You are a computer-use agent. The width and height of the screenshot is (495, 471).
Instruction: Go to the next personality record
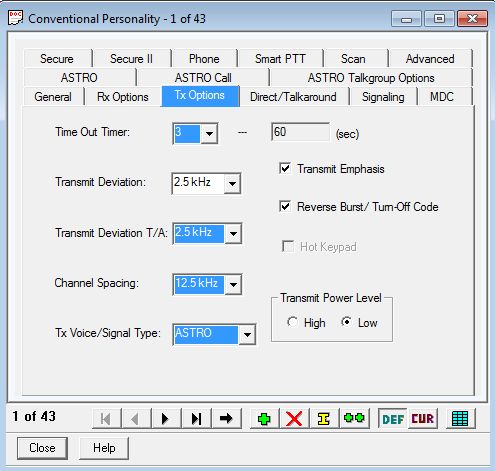tap(166, 418)
